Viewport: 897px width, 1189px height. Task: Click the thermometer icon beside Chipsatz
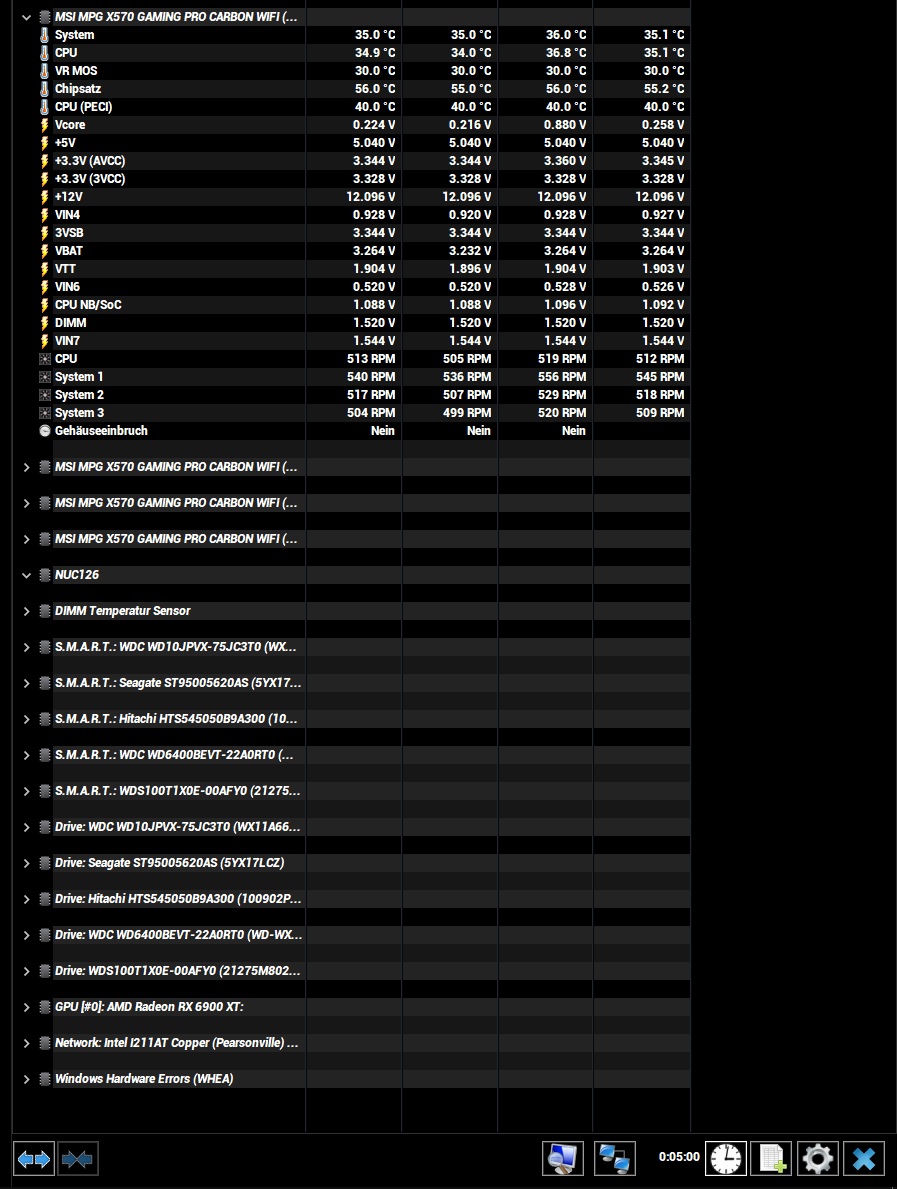click(x=45, y=89)
